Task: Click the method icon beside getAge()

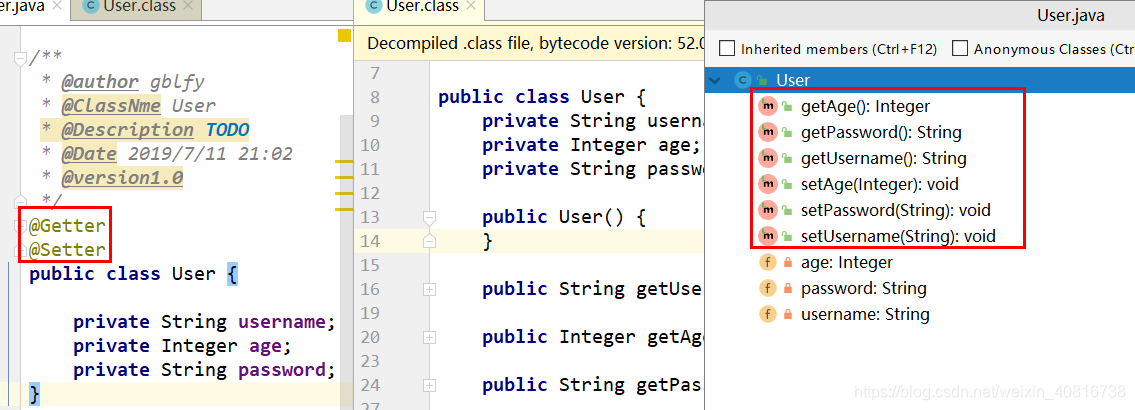Action: coord(767,106)
